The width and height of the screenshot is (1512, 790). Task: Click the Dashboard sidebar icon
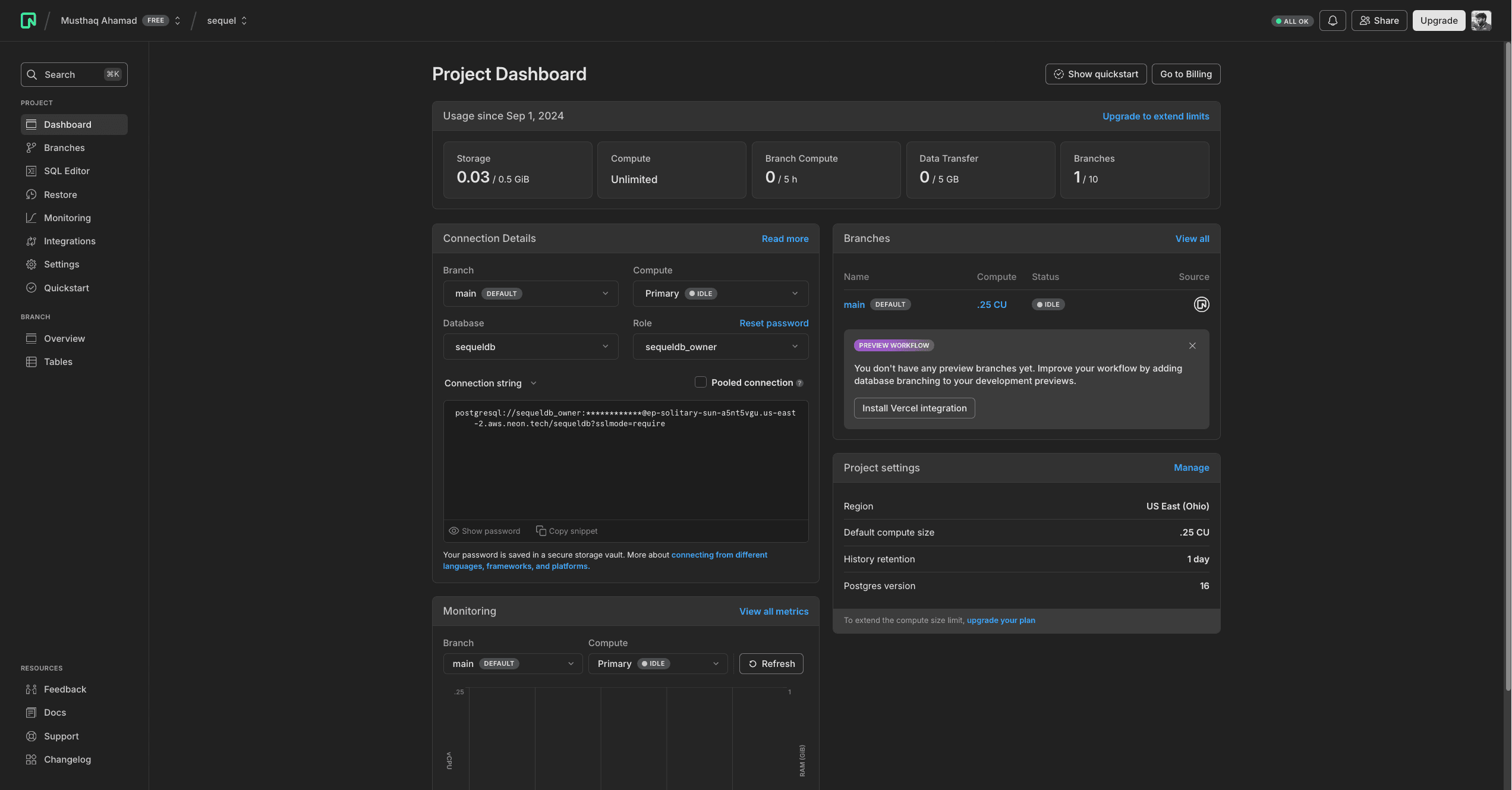pos(31,124)
